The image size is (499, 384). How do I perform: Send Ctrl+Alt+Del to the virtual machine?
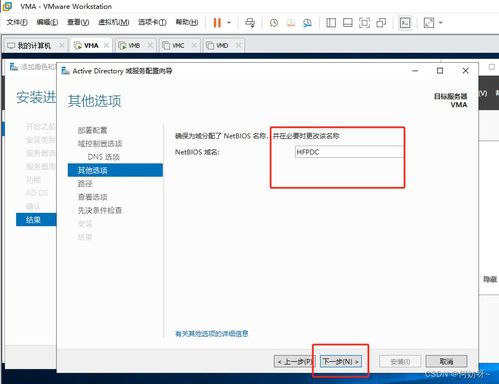click(x=250, y=23)
